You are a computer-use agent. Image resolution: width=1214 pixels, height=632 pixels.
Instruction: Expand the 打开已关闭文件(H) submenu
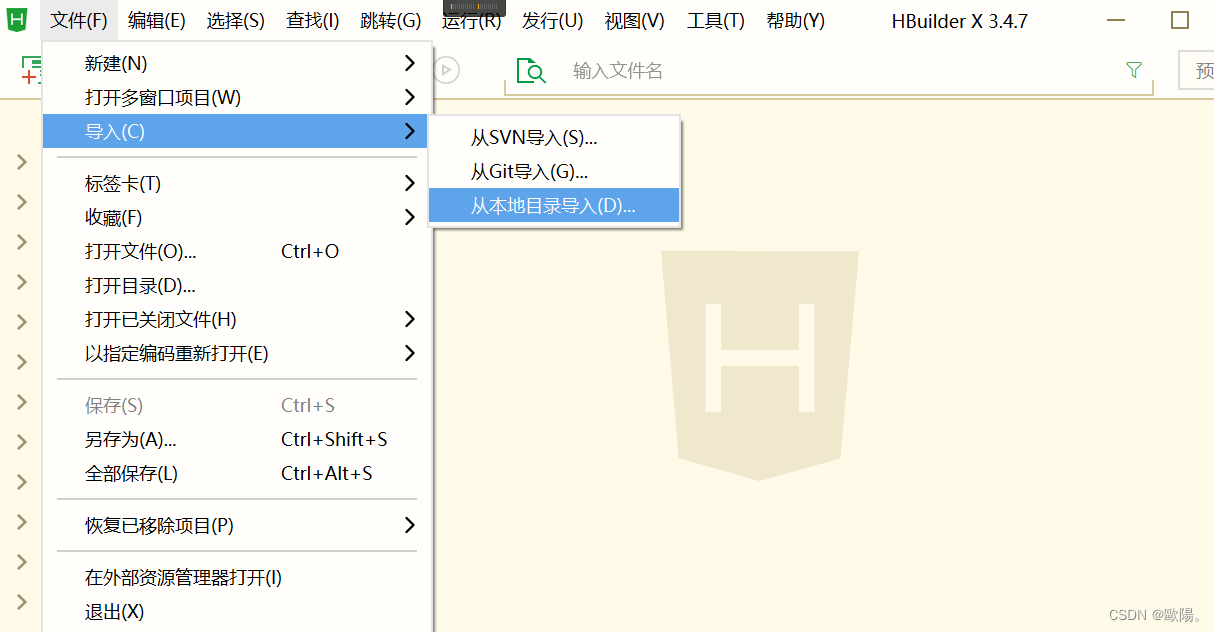click(x=236, y=319)
